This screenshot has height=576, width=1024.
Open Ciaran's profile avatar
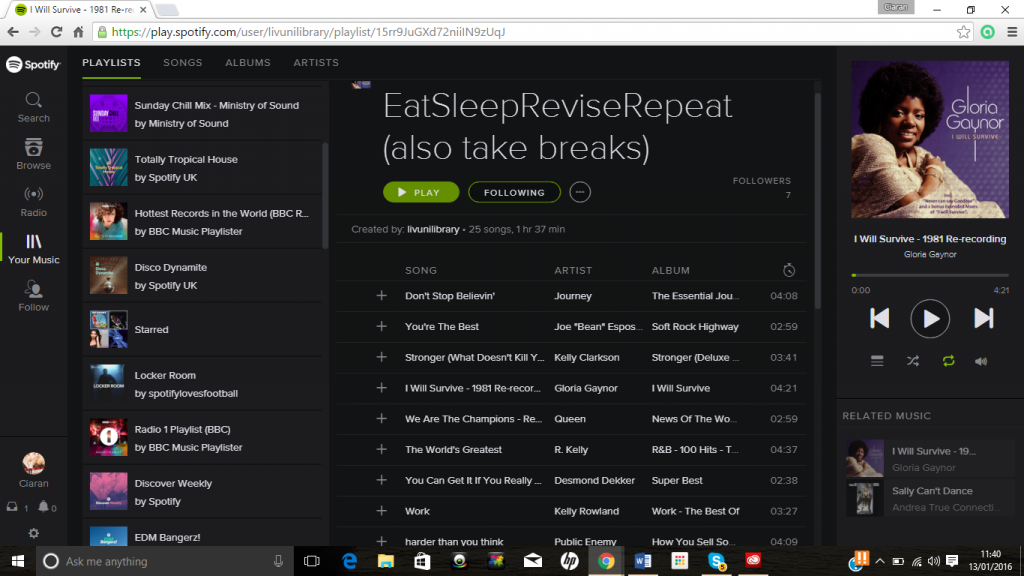tap(33, 463)
